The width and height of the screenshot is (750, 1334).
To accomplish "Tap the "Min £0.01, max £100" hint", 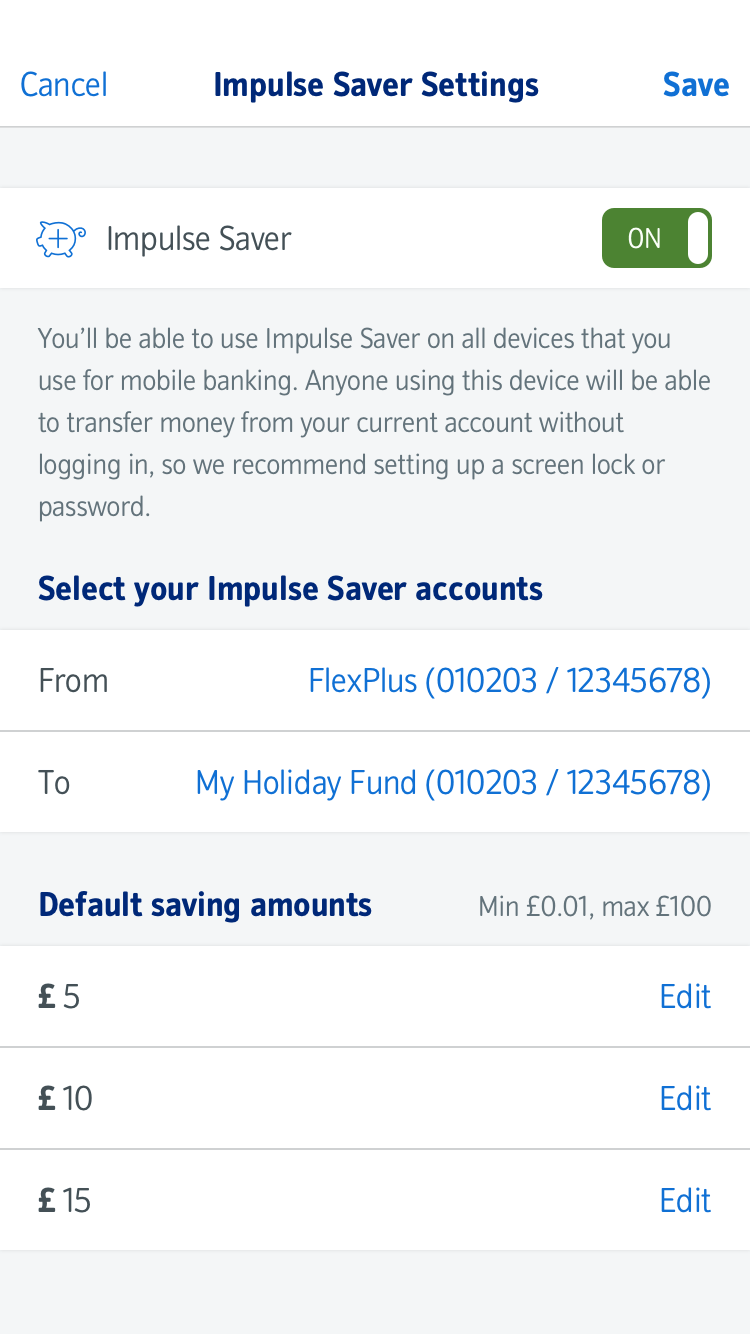I will point(595,907).
